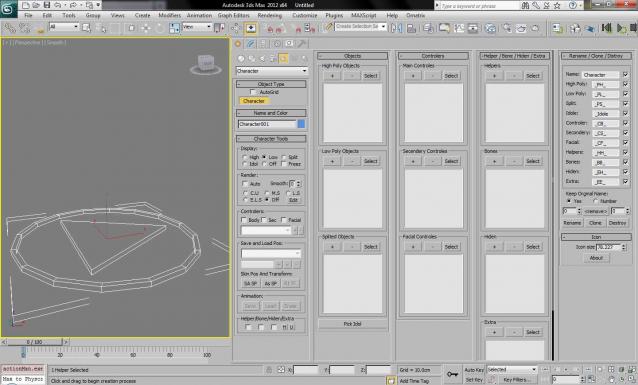Viewport: 638px width, 385px height.
Task: Click the Destroy button
Action: (x=617, y=223)
